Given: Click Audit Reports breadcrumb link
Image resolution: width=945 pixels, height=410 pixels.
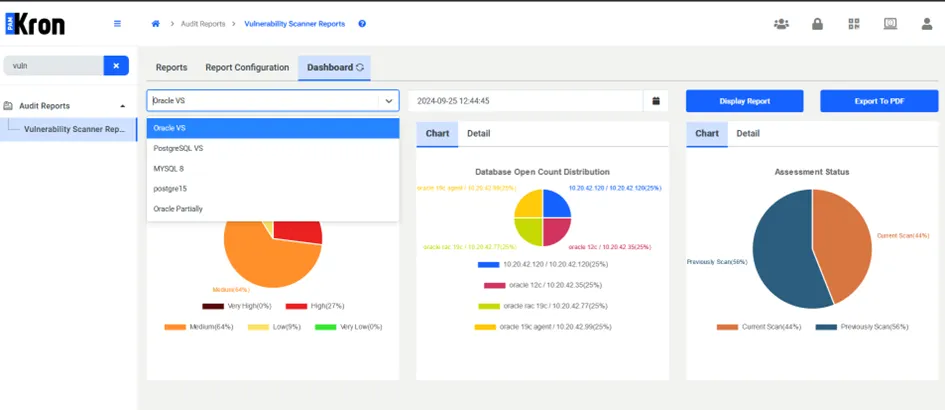Looking at the screenshot, I should [203, 24].
